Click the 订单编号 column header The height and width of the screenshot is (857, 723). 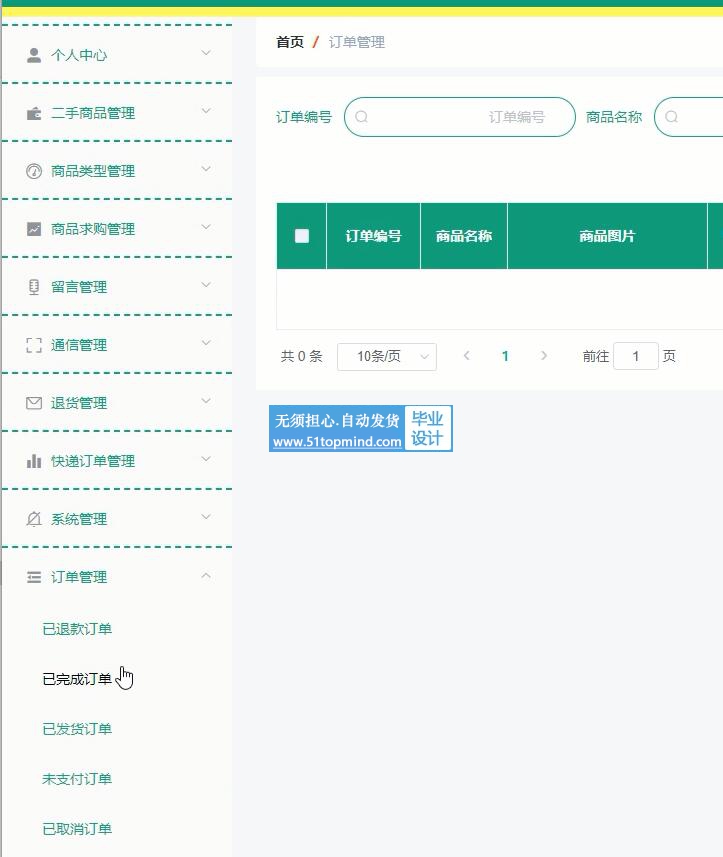click(373, 236)
